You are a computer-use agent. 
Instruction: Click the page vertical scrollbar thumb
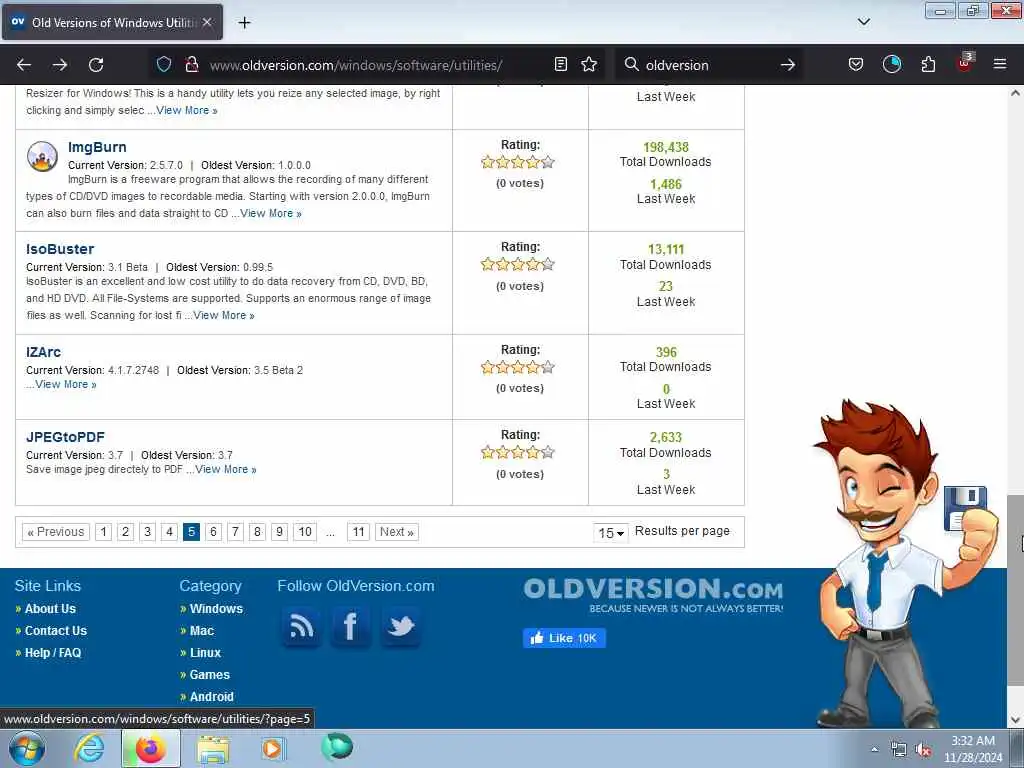coord(1015,590)
